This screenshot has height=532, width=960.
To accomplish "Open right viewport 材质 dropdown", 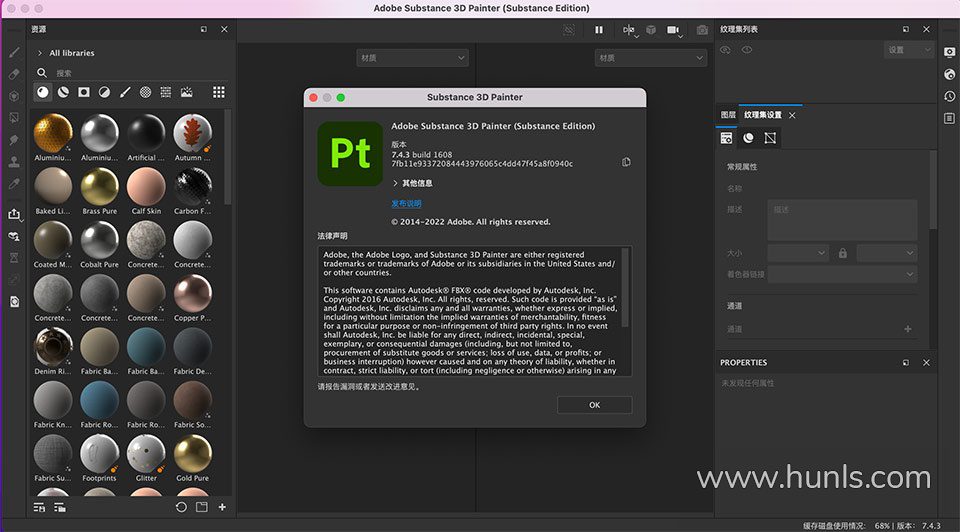I will (x=650, y=58).
